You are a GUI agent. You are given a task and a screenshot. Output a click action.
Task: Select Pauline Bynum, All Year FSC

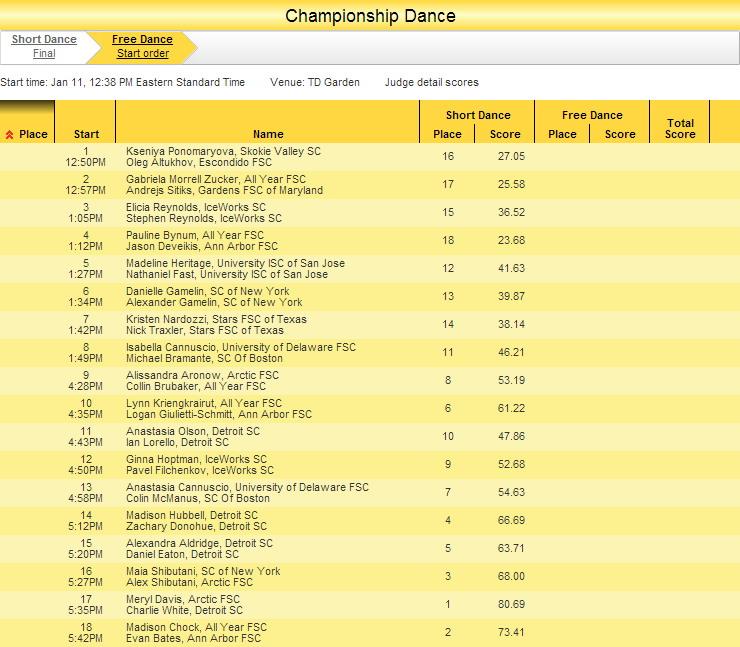195,235
